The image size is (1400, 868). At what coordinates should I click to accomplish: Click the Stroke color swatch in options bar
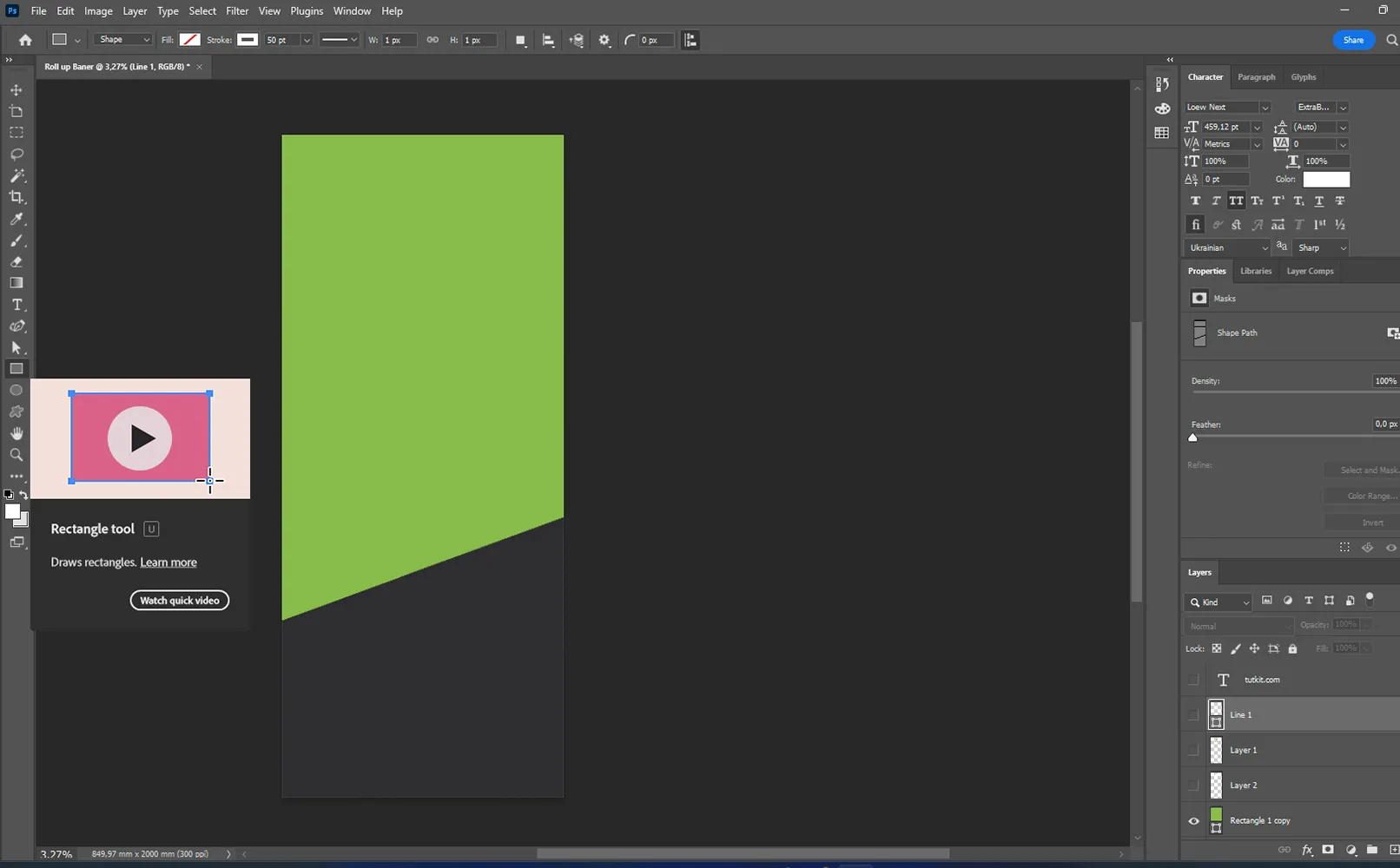[248, 40]
